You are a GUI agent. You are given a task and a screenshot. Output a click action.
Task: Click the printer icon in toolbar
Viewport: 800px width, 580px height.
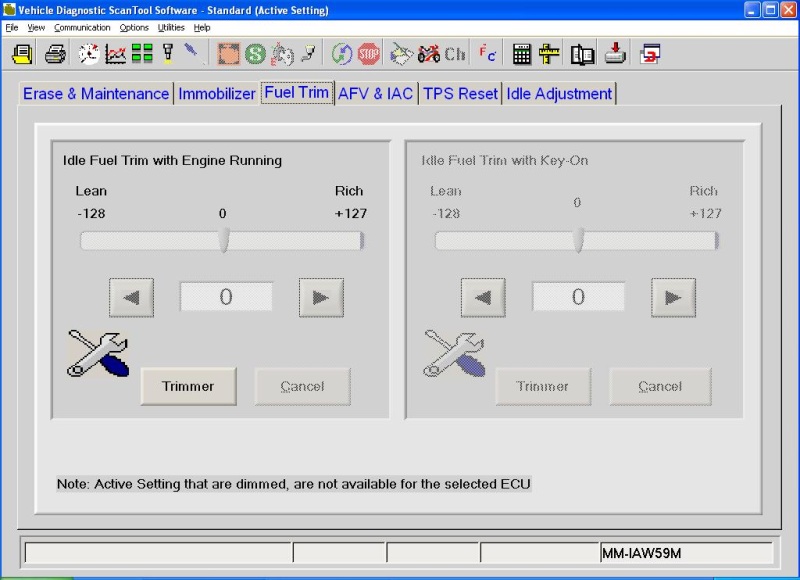(x=55, y=54)
